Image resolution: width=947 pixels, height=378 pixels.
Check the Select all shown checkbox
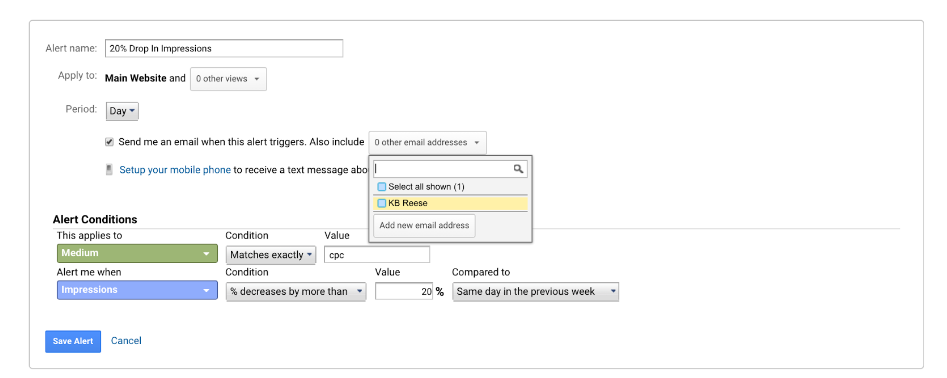coord(382,187)
